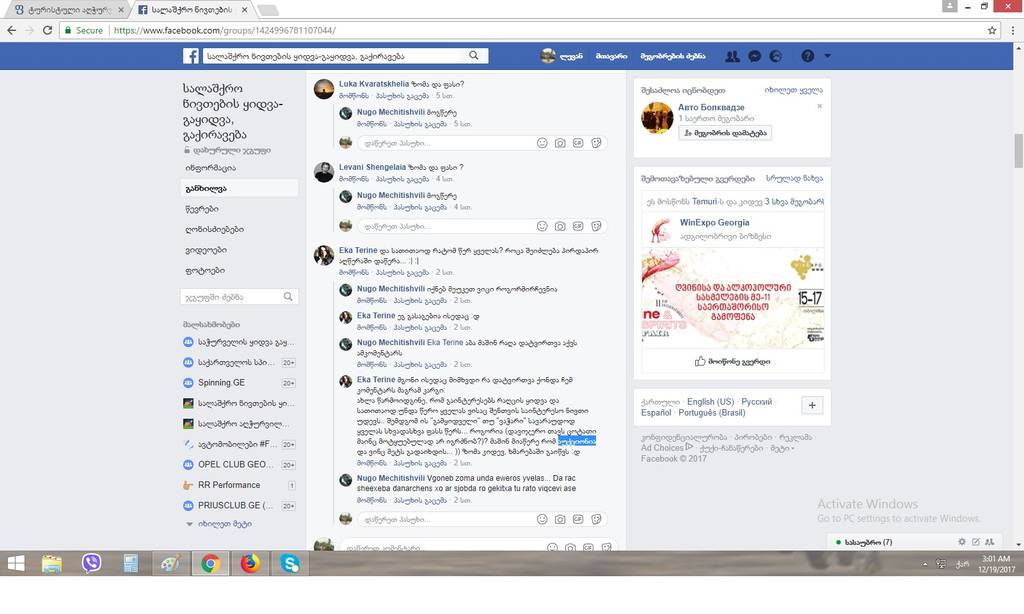Screen dimensions: 1024x614
Task: Expand the account dropdown arrow in top bar
Action: click(827, 56)
